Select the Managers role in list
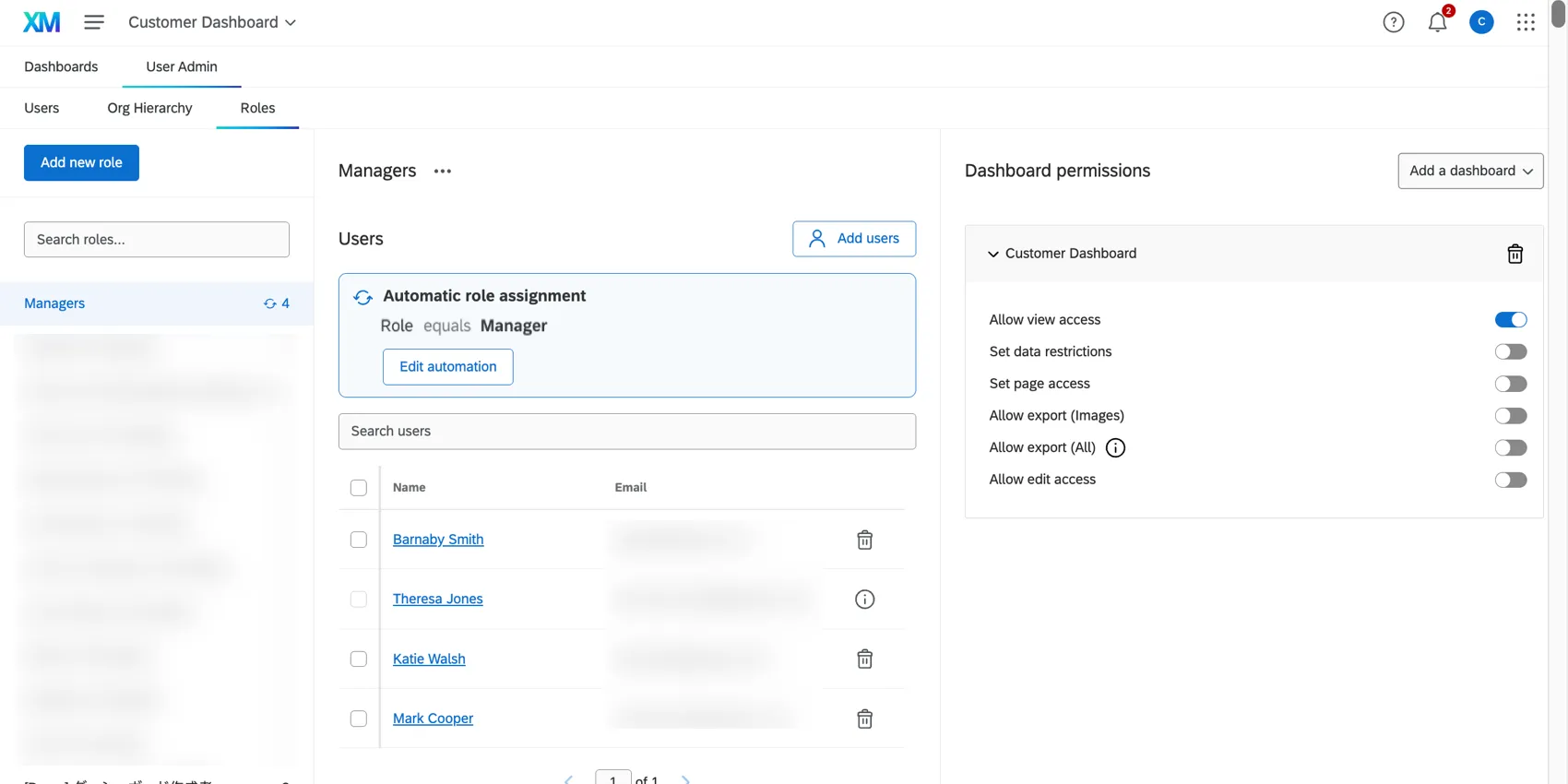 [x=157, y=303]
